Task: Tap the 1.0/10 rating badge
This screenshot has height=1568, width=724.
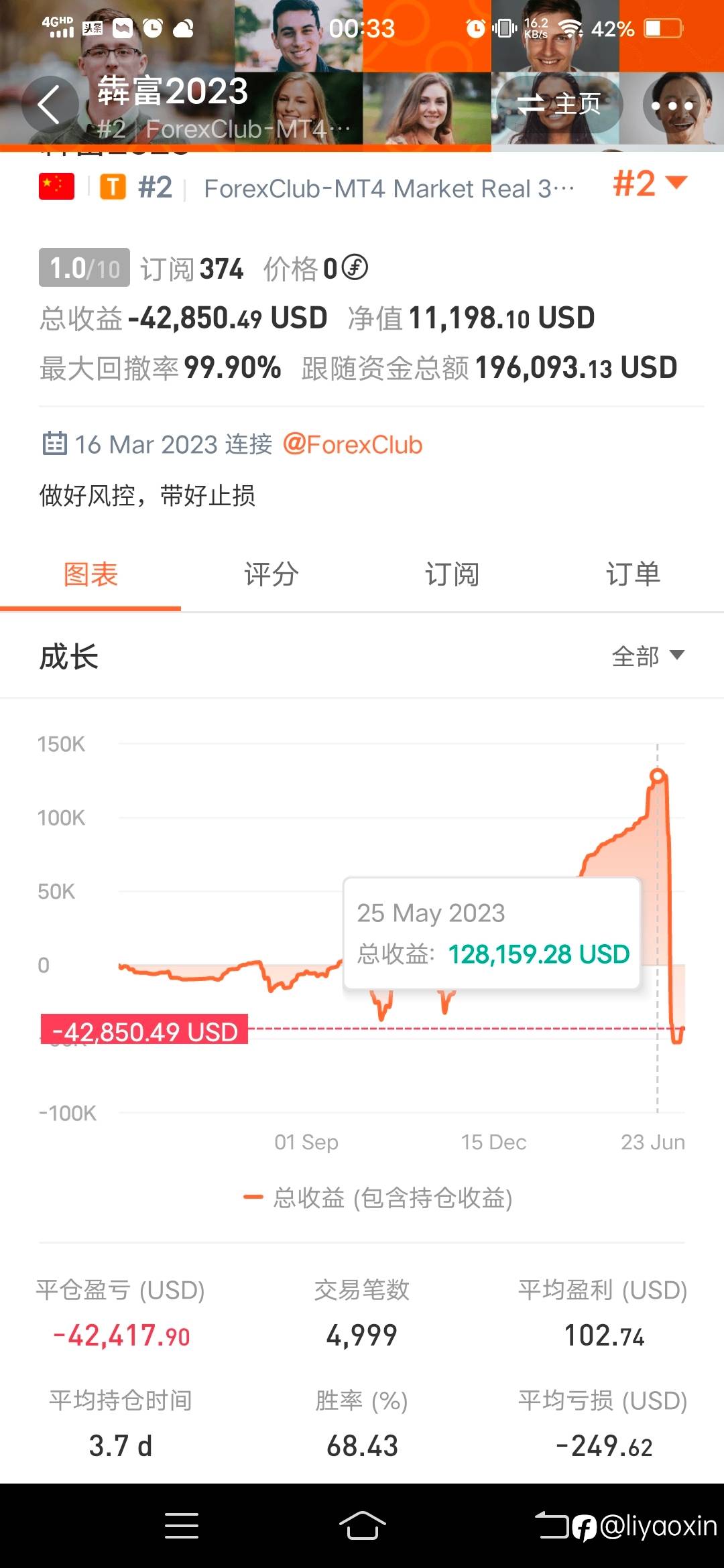Action: 84,268
